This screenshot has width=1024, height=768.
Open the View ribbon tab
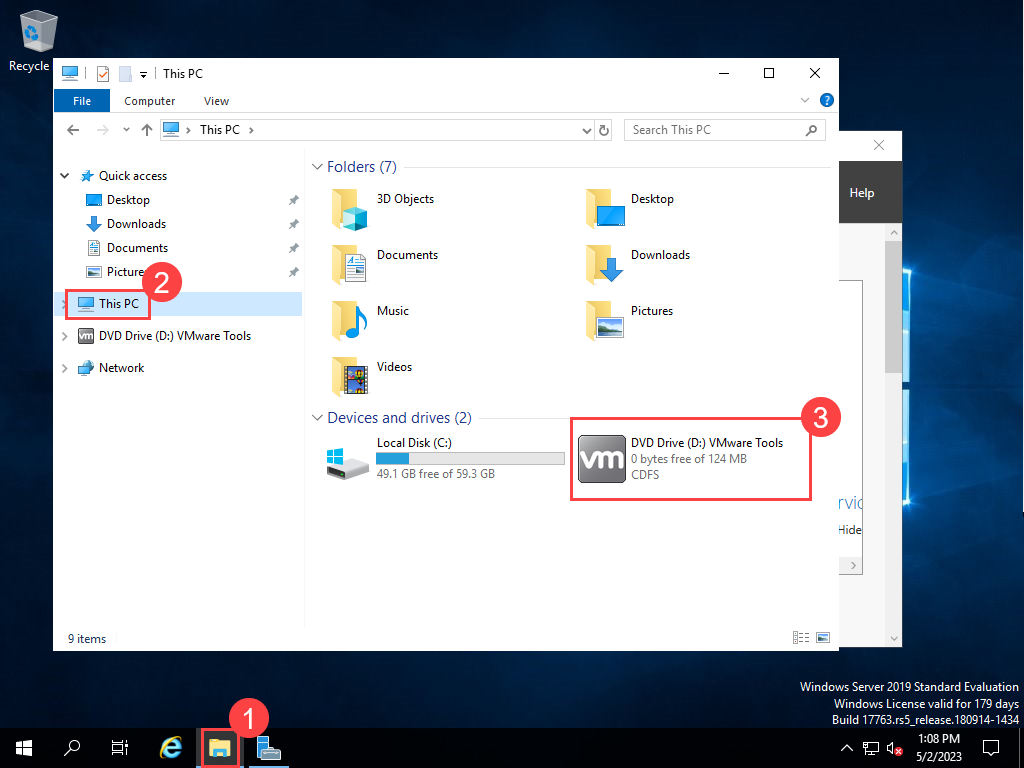coord(216,101)
